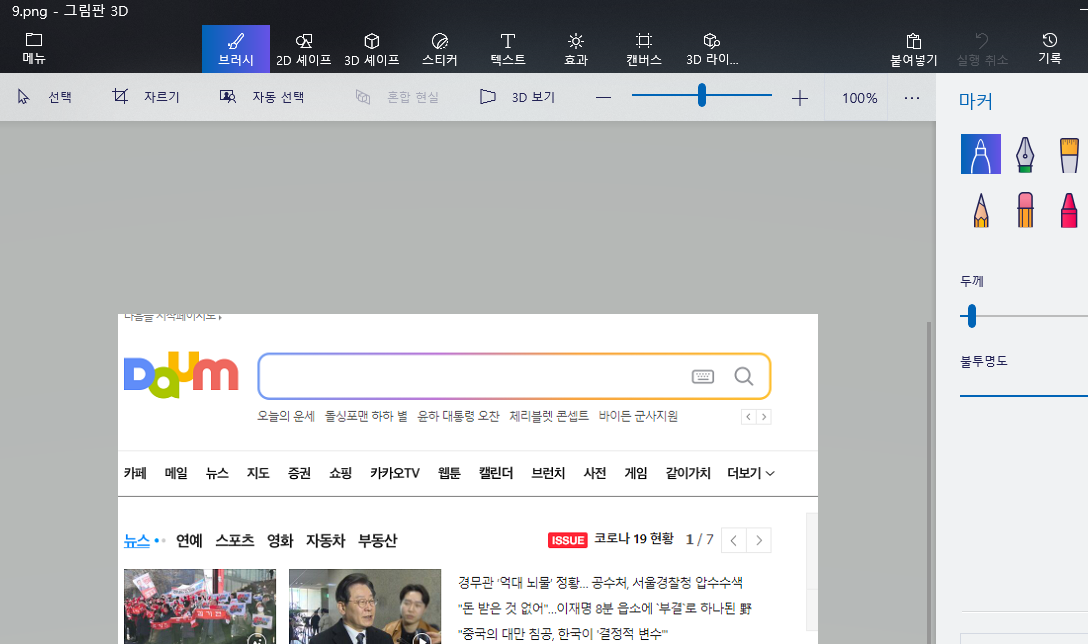Image resolution: width=1088 pixels, height=644 pixels.
Task: Select the pencil brush
Action: pyautogui.click(x=980, y=210)
